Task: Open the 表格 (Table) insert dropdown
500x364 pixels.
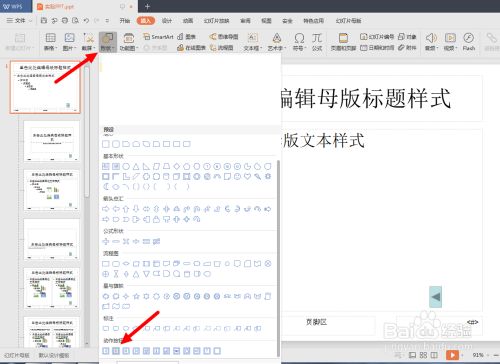Action: tap(50, 42)
